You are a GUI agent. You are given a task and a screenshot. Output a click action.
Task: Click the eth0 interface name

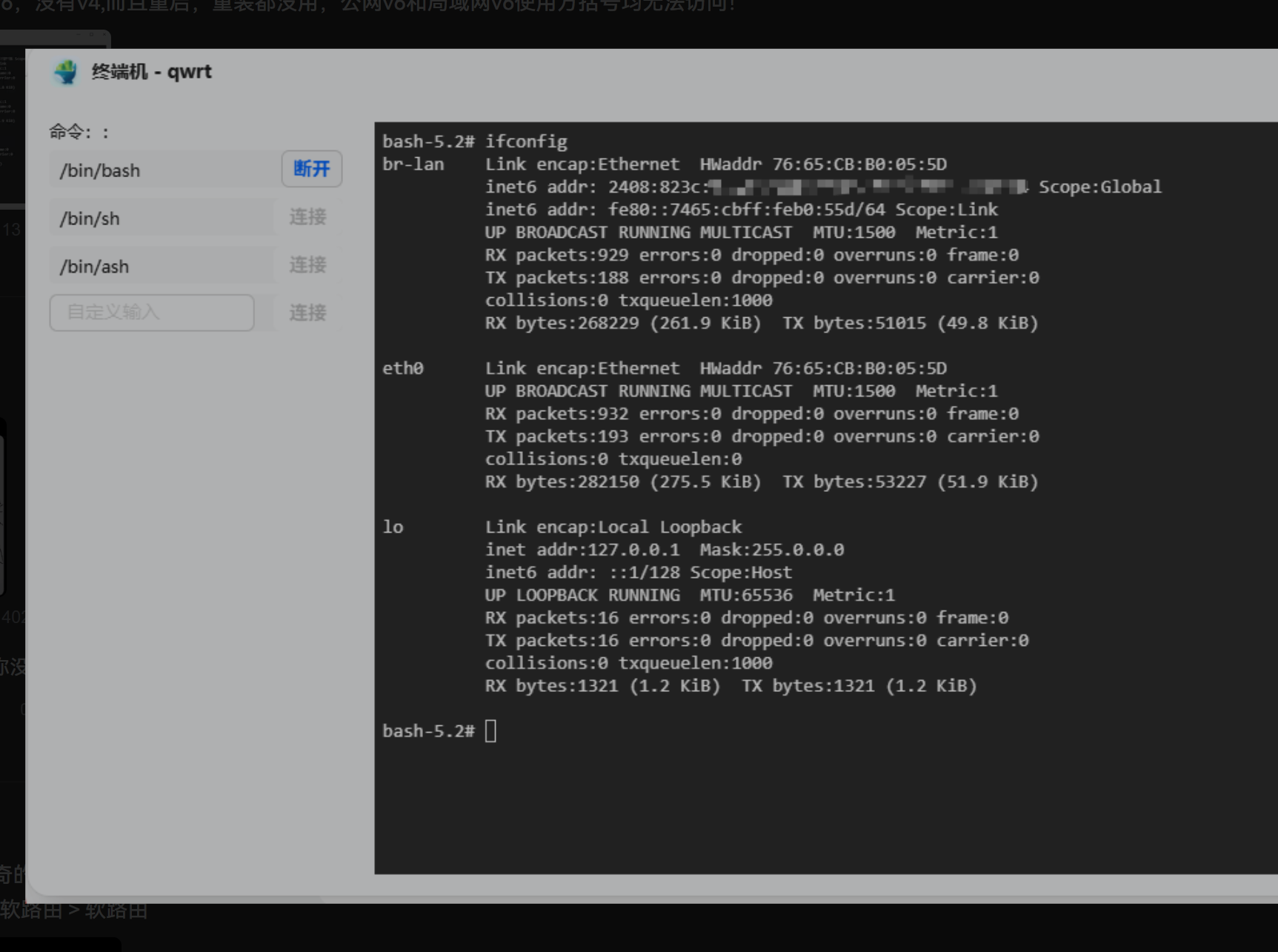point(403,368)
